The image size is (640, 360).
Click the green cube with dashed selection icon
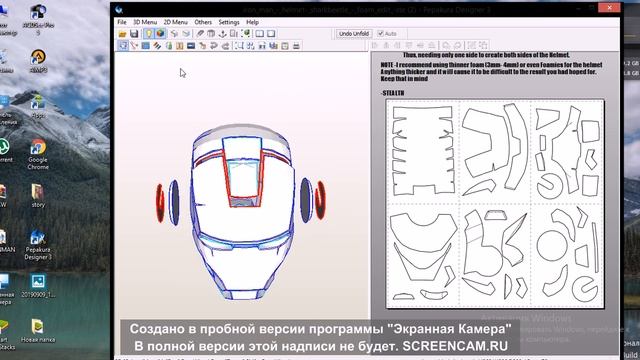click(x=246, y=33)
